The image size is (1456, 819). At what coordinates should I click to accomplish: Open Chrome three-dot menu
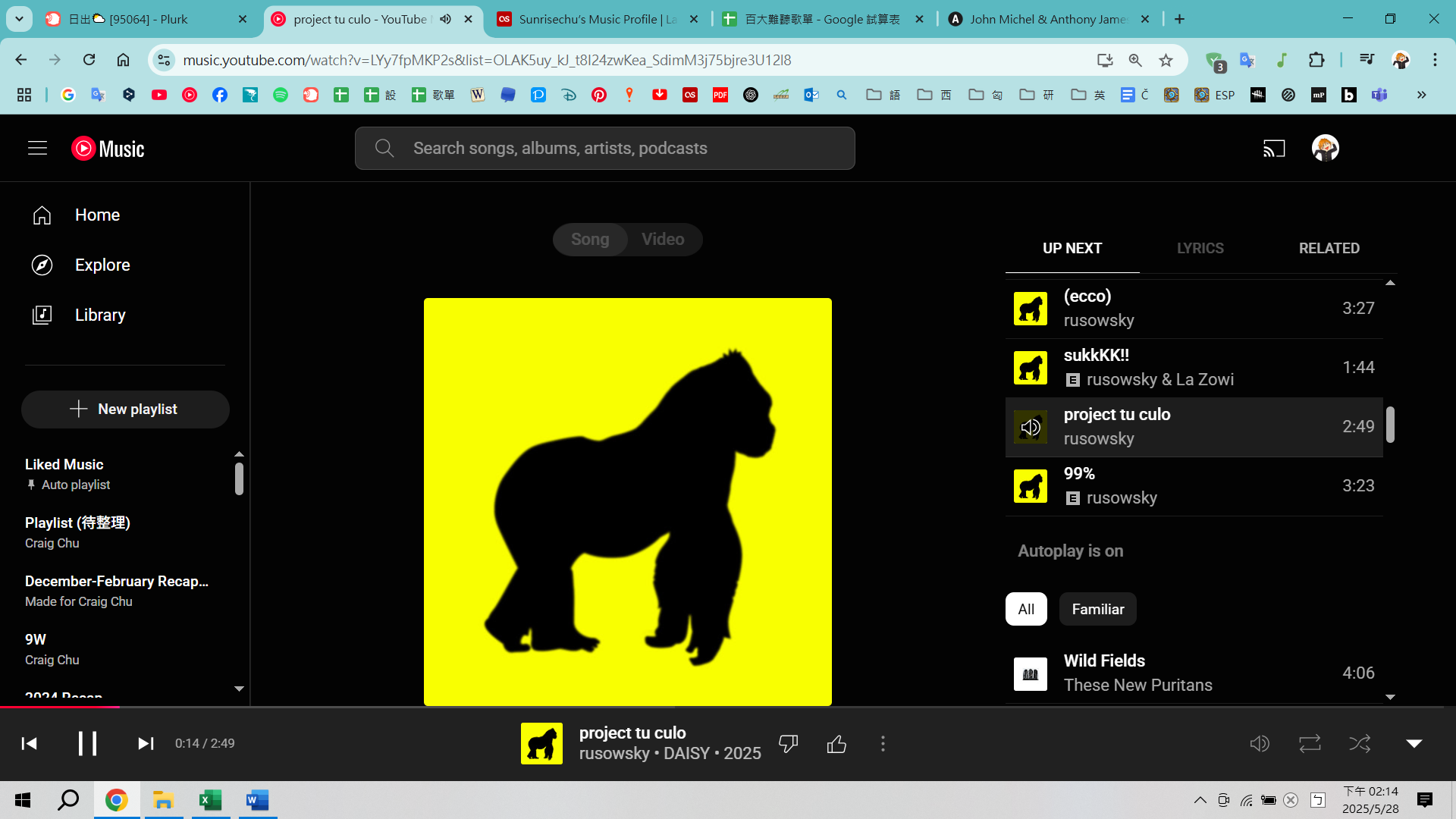(x=1435, y=60)
